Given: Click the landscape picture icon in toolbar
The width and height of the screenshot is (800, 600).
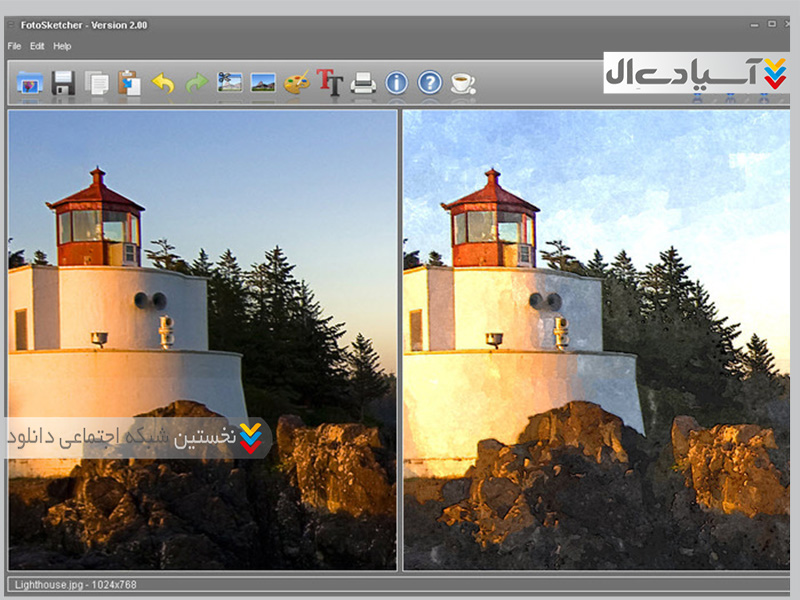Looking at the screenshot, I should coord(263,83).
